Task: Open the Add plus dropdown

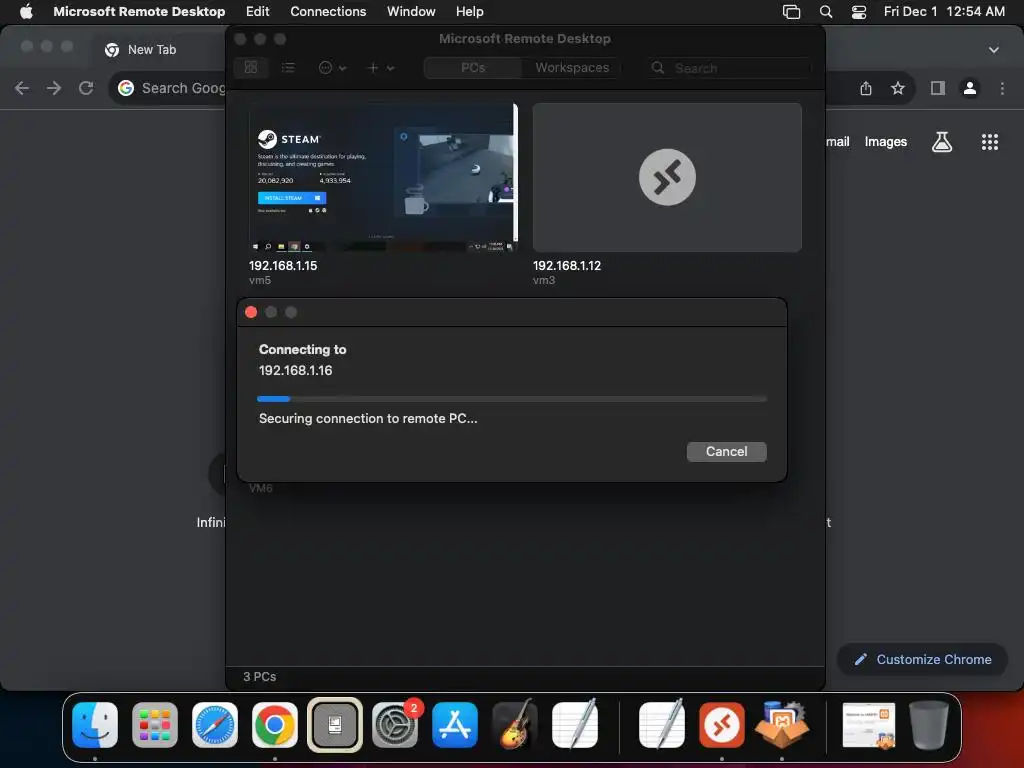Action: pyautogui.click(x=381, y=67)
